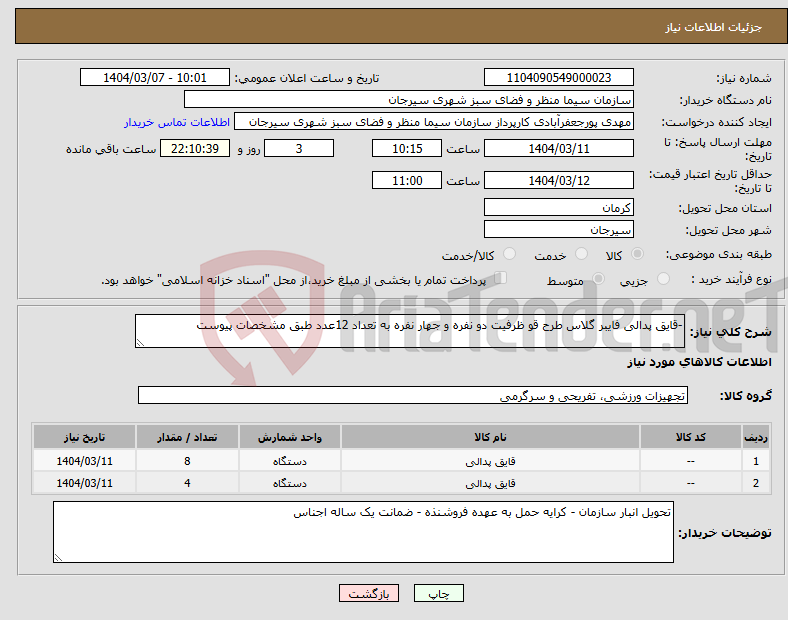This screenshot has width=788, height=620.
Task: Click the remaining days field showing 3
Action: [299, 148]
